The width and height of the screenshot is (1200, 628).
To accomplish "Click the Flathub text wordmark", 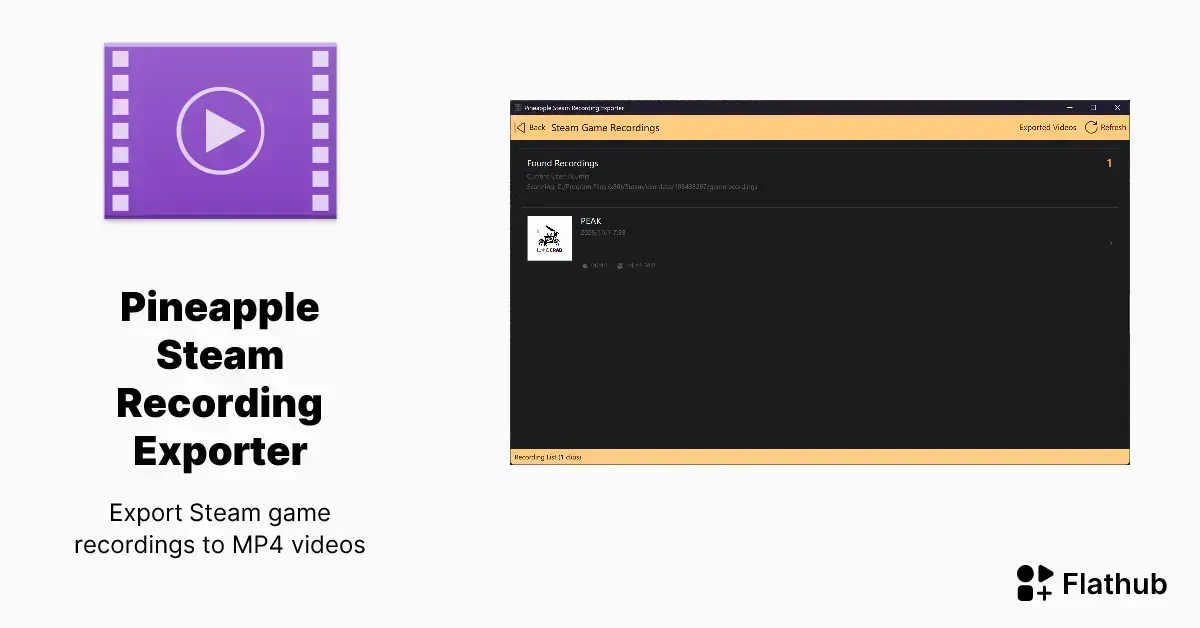I will (x=1115, y=584).
